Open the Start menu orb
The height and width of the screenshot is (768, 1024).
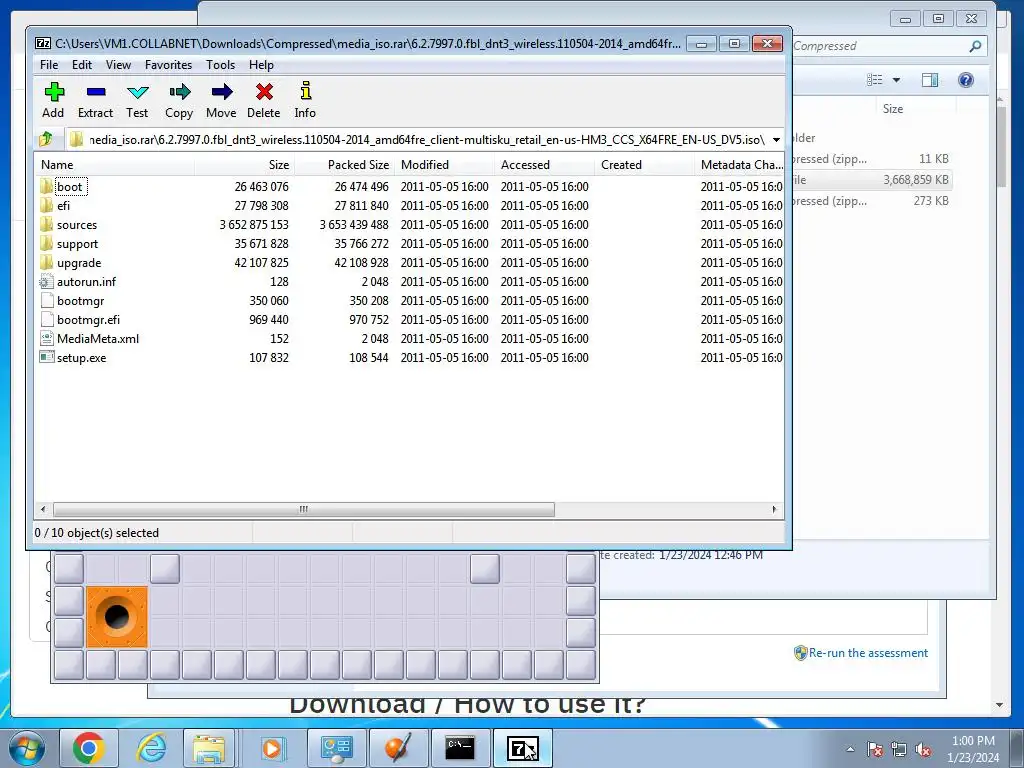pyautogui.click(x=27, y=748)
